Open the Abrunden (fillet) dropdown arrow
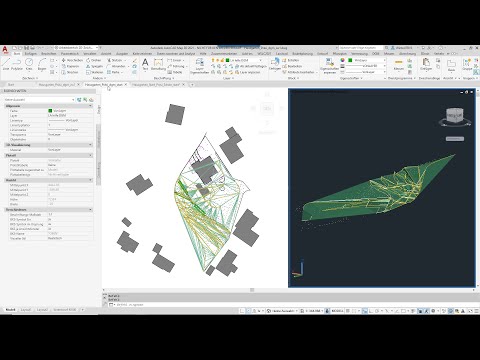480x360 pixels. pos(128,66)
